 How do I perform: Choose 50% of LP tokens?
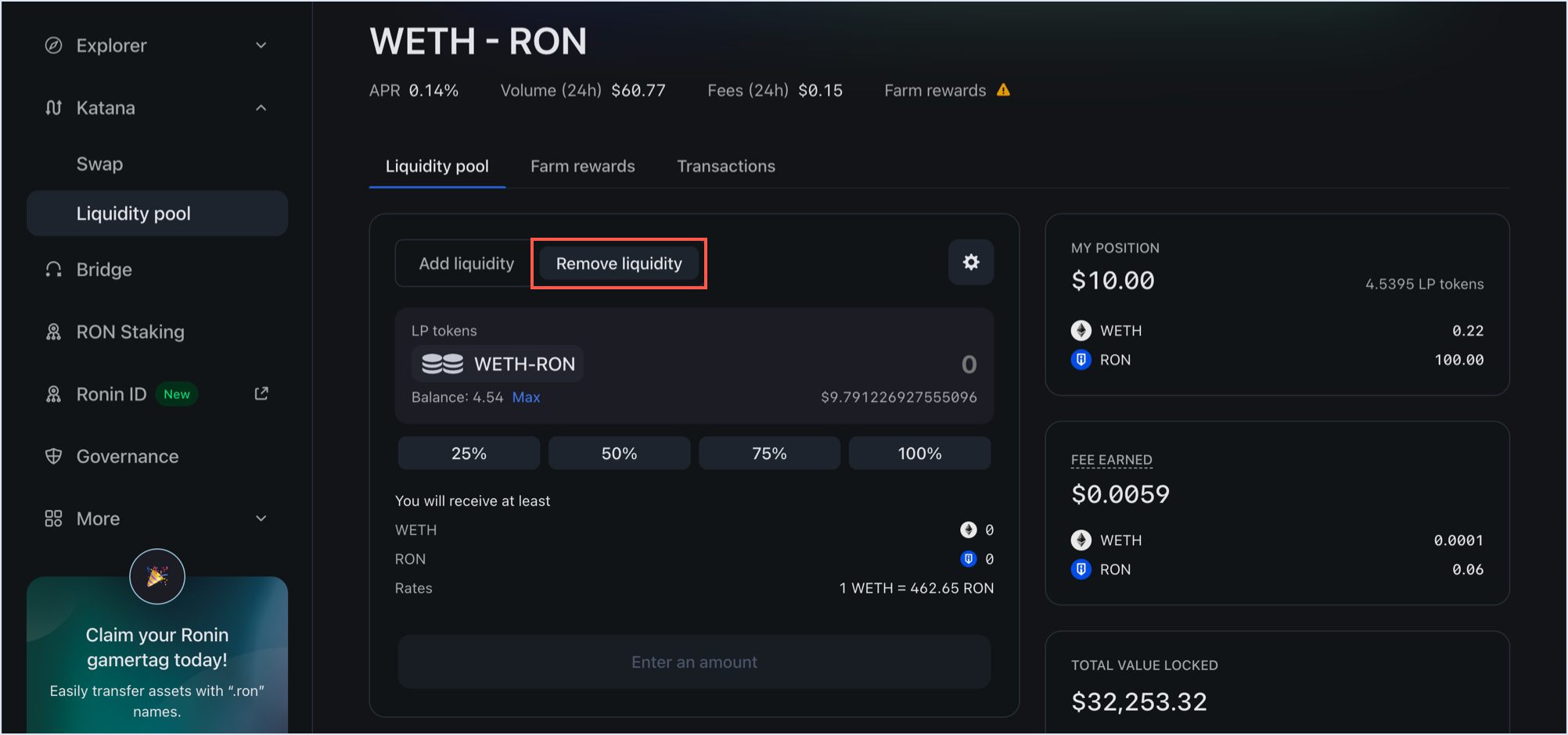click(x=619, y=454)
